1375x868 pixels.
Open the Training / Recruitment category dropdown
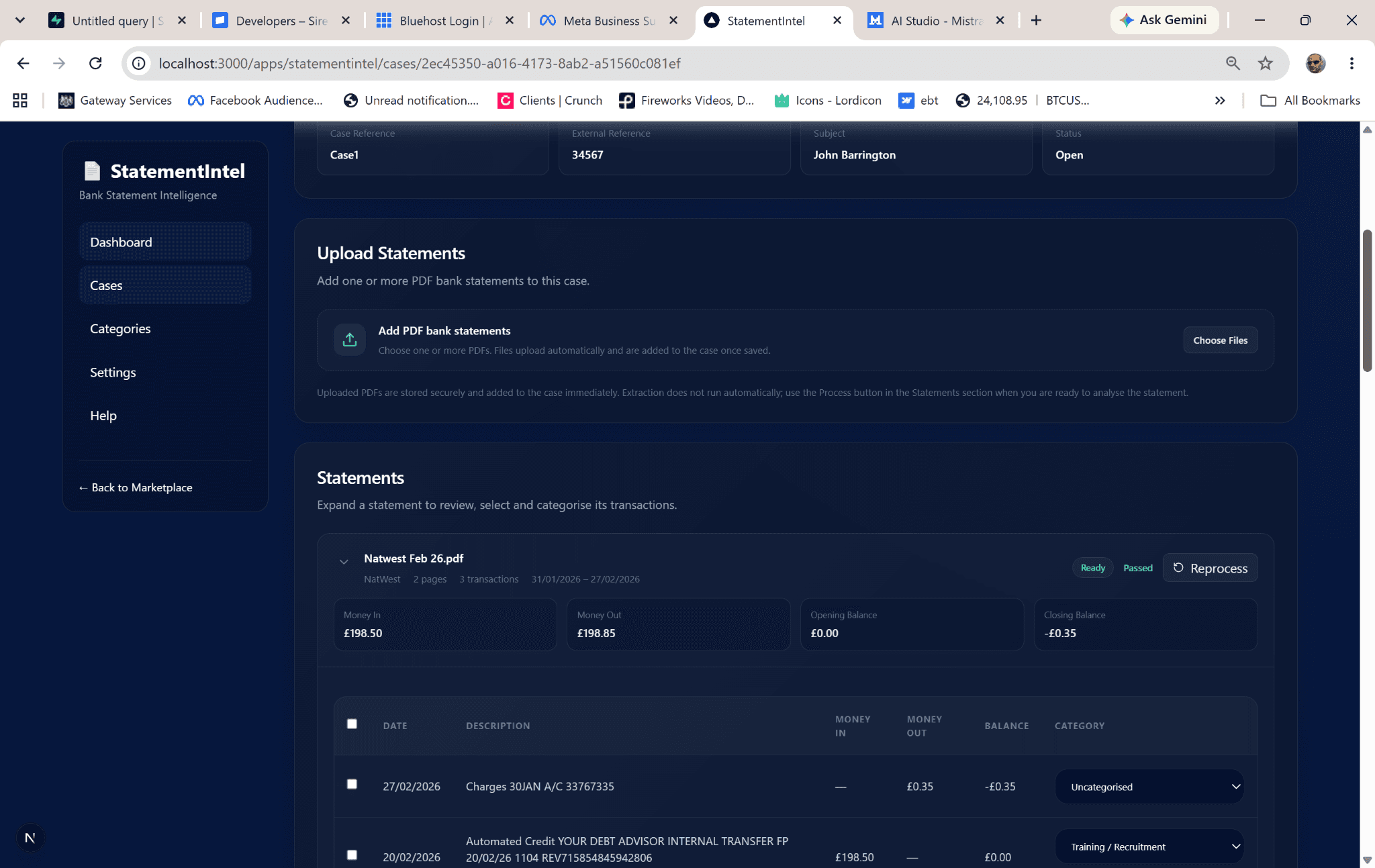click(1149, 847)
